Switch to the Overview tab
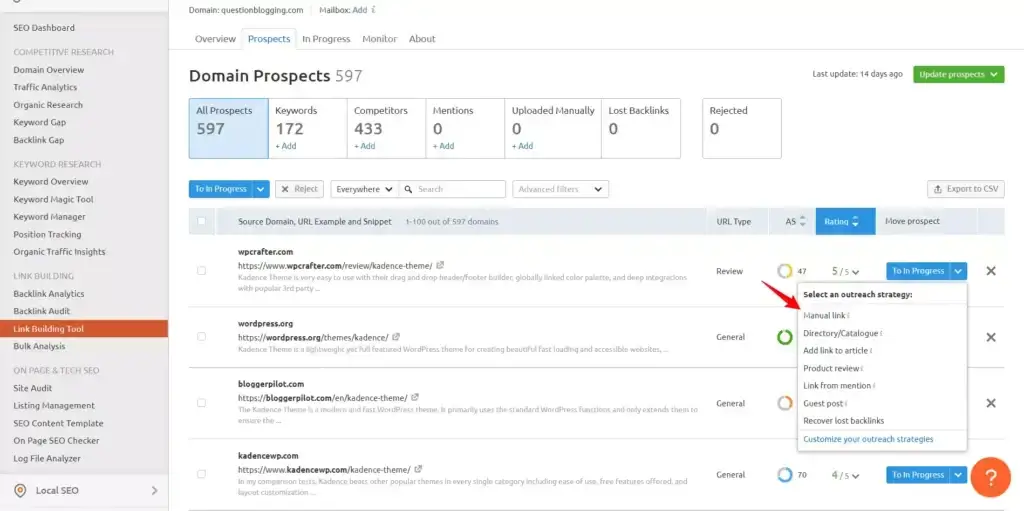1024x511 pixels. [215, 39]
